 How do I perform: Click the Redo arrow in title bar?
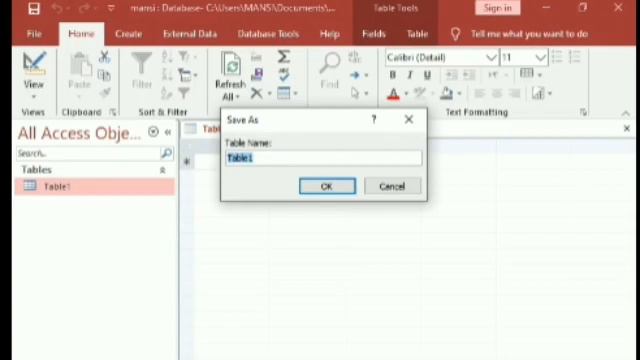click(85, 8)
